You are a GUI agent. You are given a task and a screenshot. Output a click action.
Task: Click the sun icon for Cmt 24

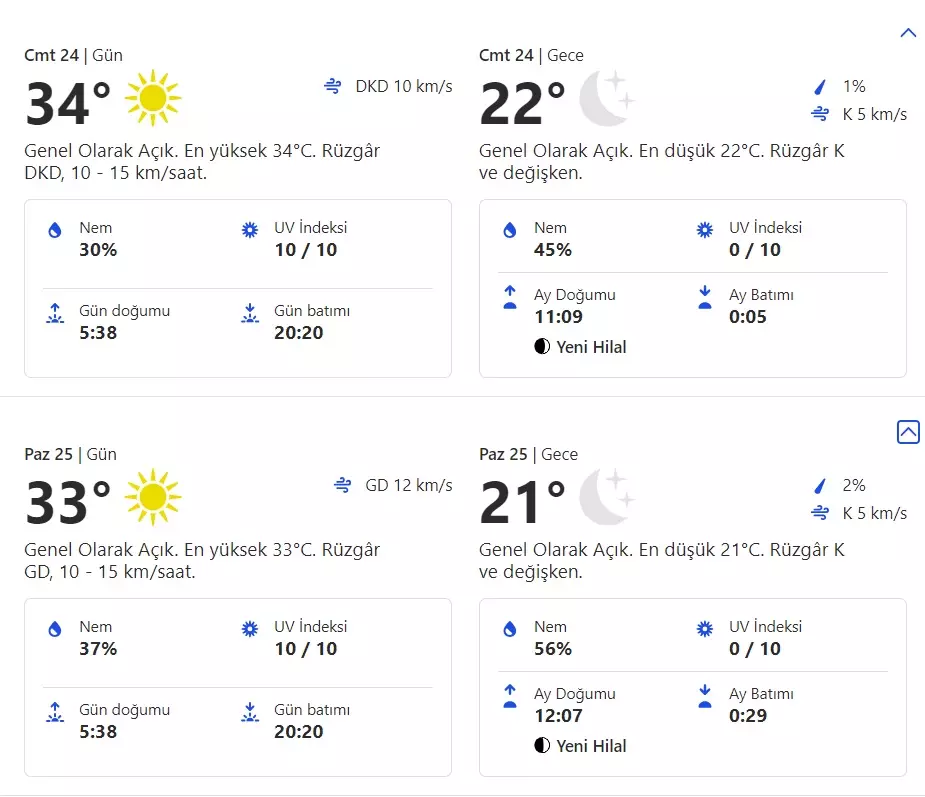153,98
